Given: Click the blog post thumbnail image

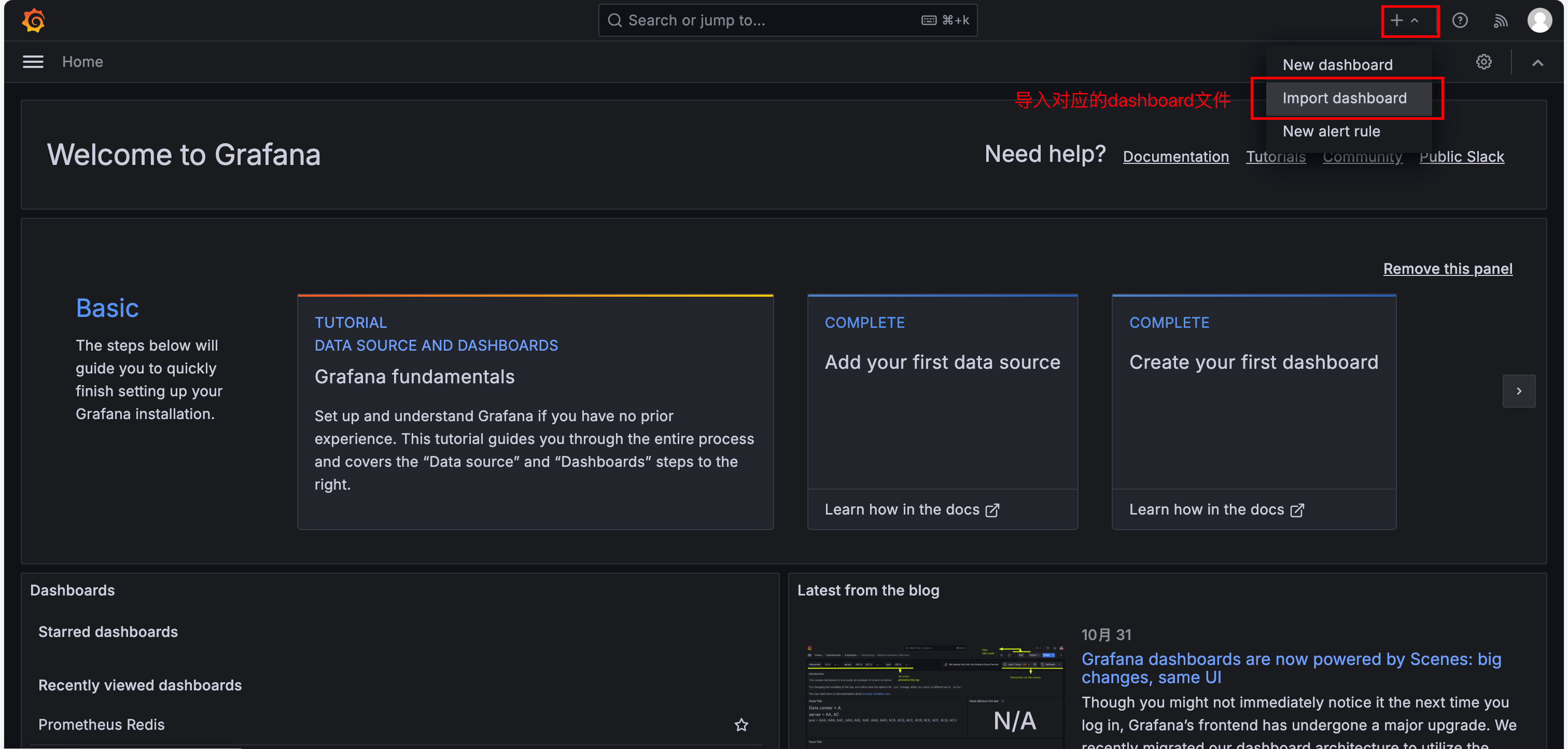Looking at the screenshot, I should tap(934, 696).
